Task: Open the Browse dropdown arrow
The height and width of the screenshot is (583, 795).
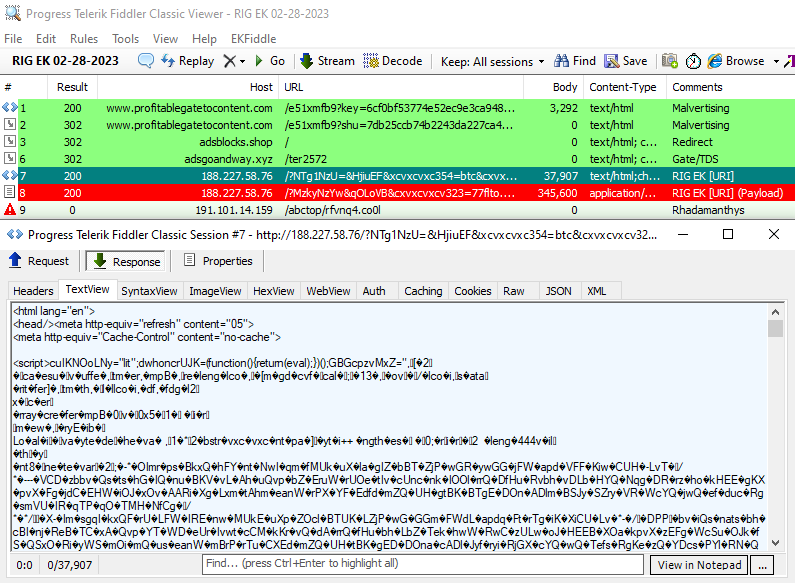Action: coord(775,61)
